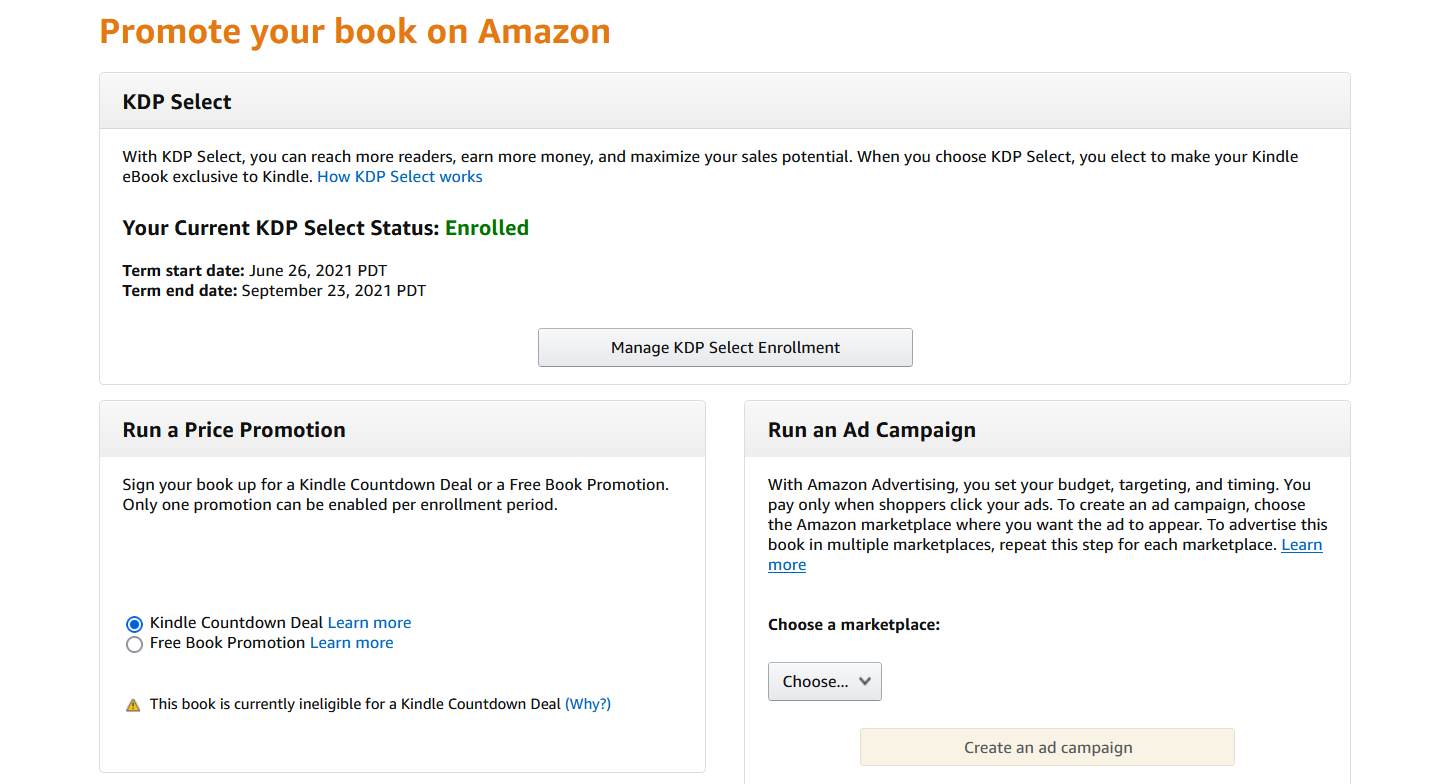Click the Term end date line

273,291
